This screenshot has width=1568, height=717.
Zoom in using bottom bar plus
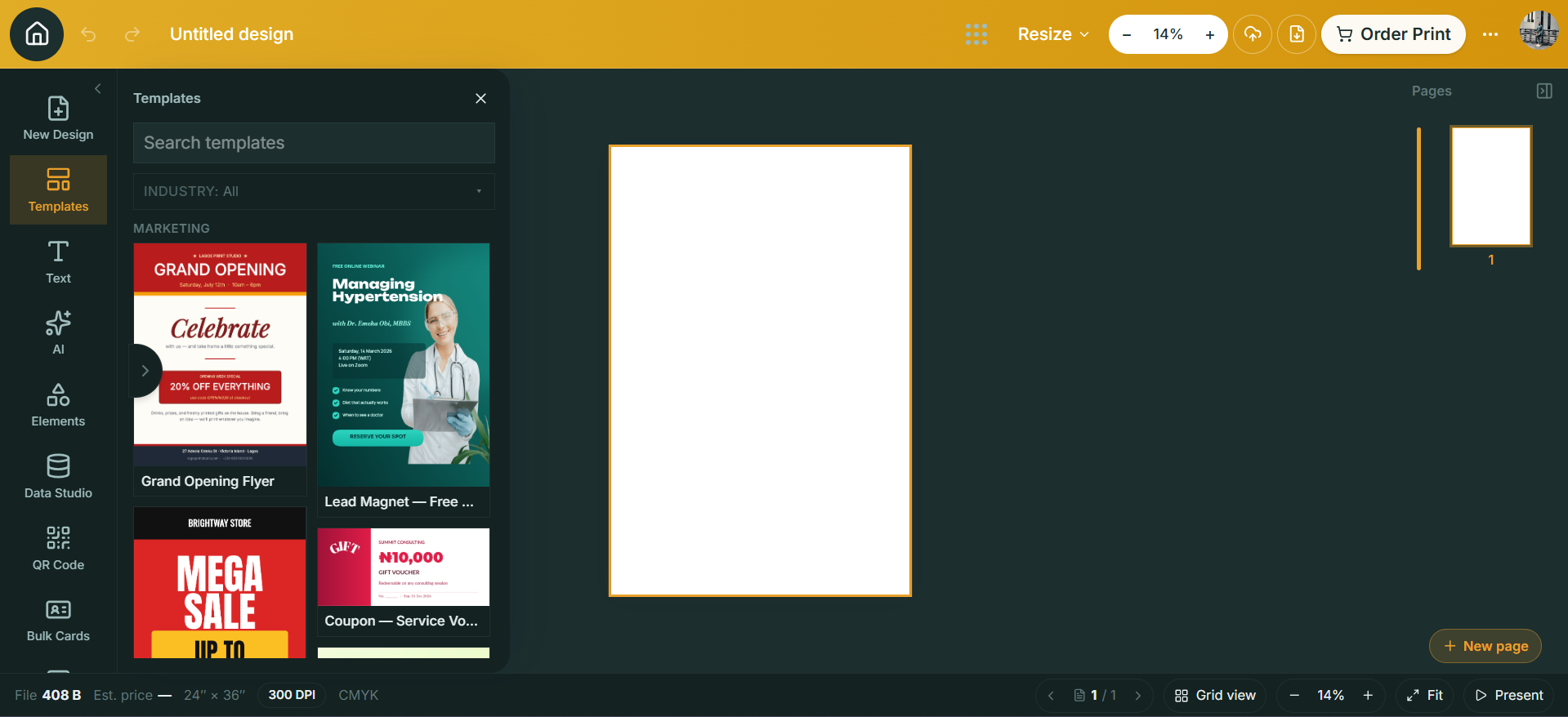1368,695
